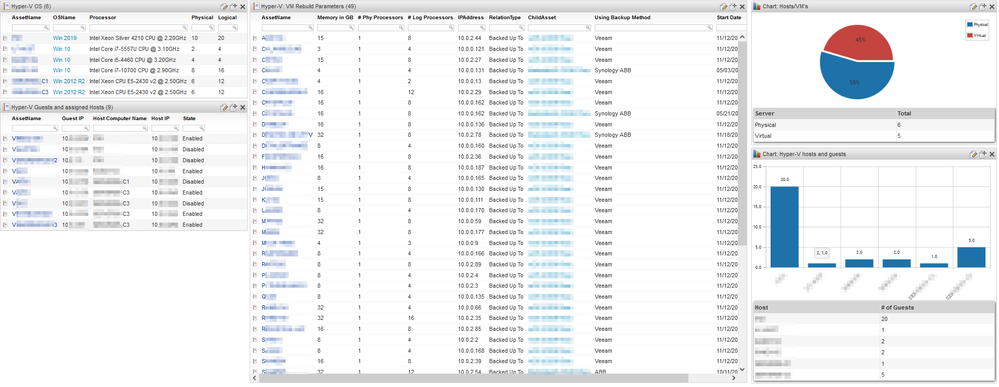Click add-page icon of Hyper-V hosts and guests chart

pos(982,154)
